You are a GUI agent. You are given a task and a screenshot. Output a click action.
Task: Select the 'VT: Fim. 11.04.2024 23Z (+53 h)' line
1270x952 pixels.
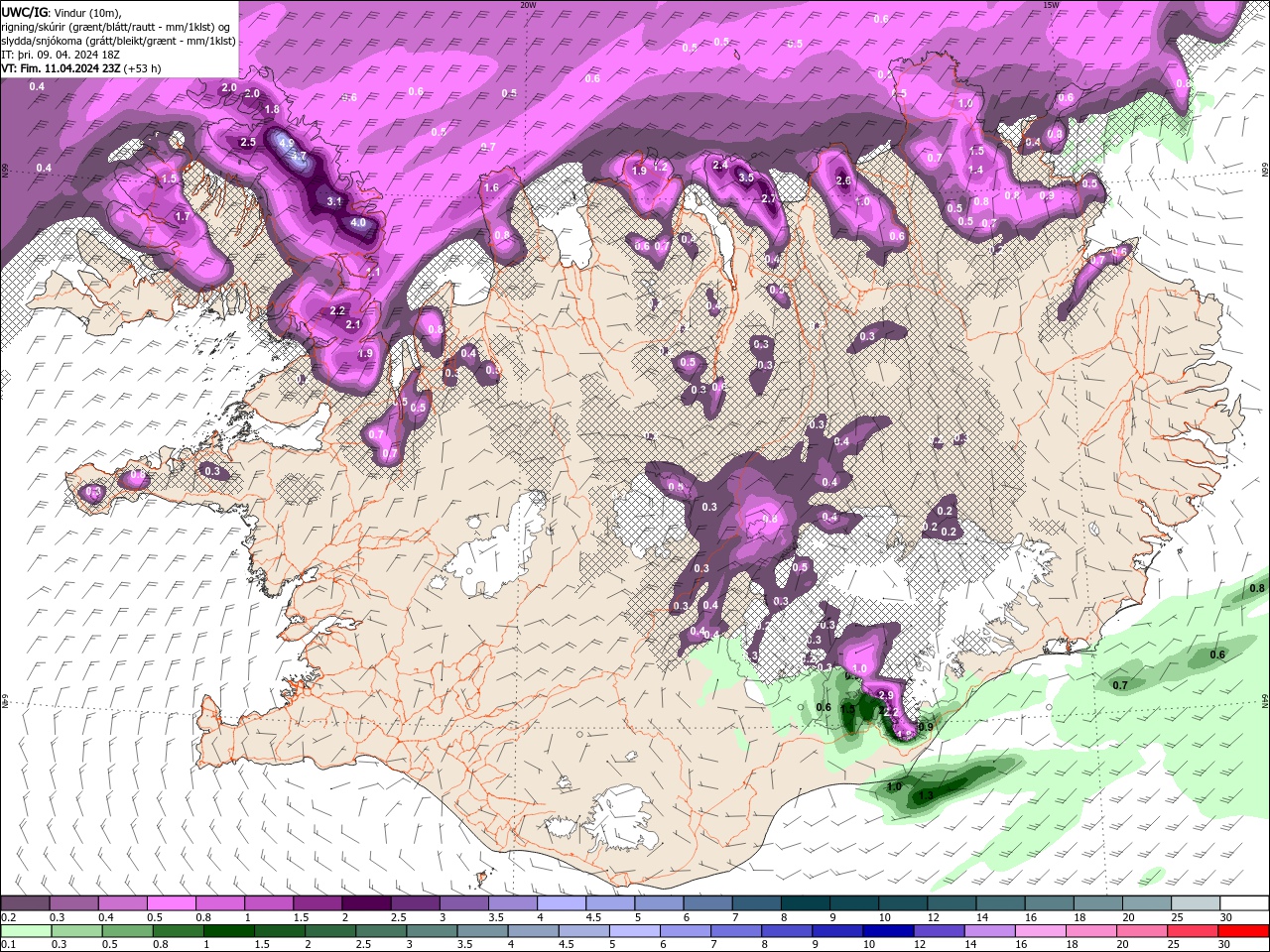(81, 68)
